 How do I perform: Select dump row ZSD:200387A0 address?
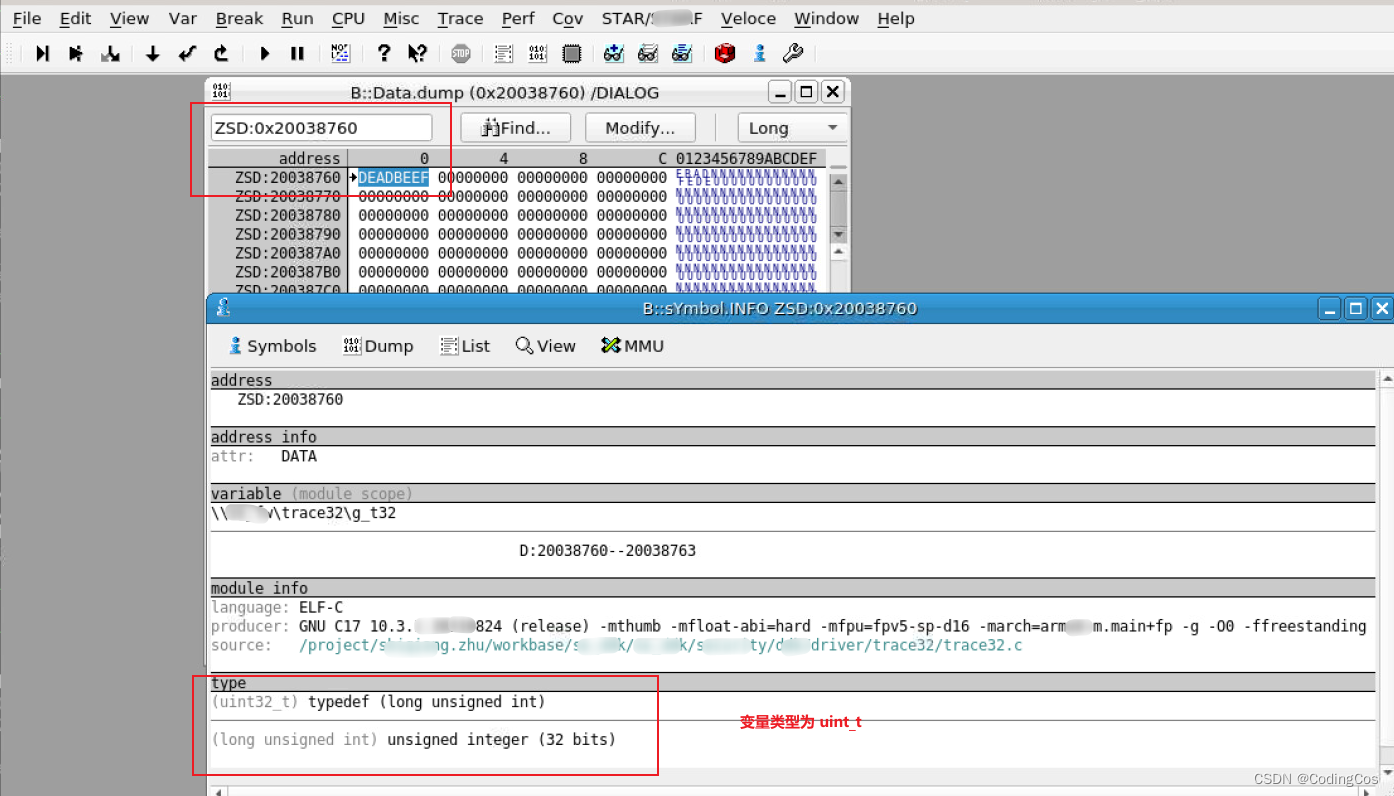pos(288,254)
